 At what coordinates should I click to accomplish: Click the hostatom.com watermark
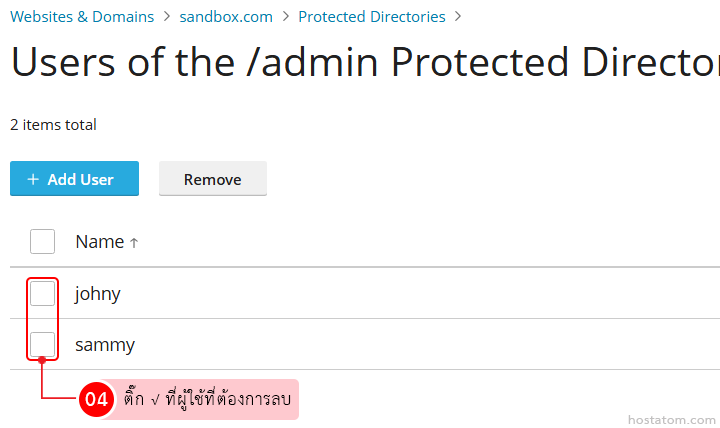(x=671, y=419)
